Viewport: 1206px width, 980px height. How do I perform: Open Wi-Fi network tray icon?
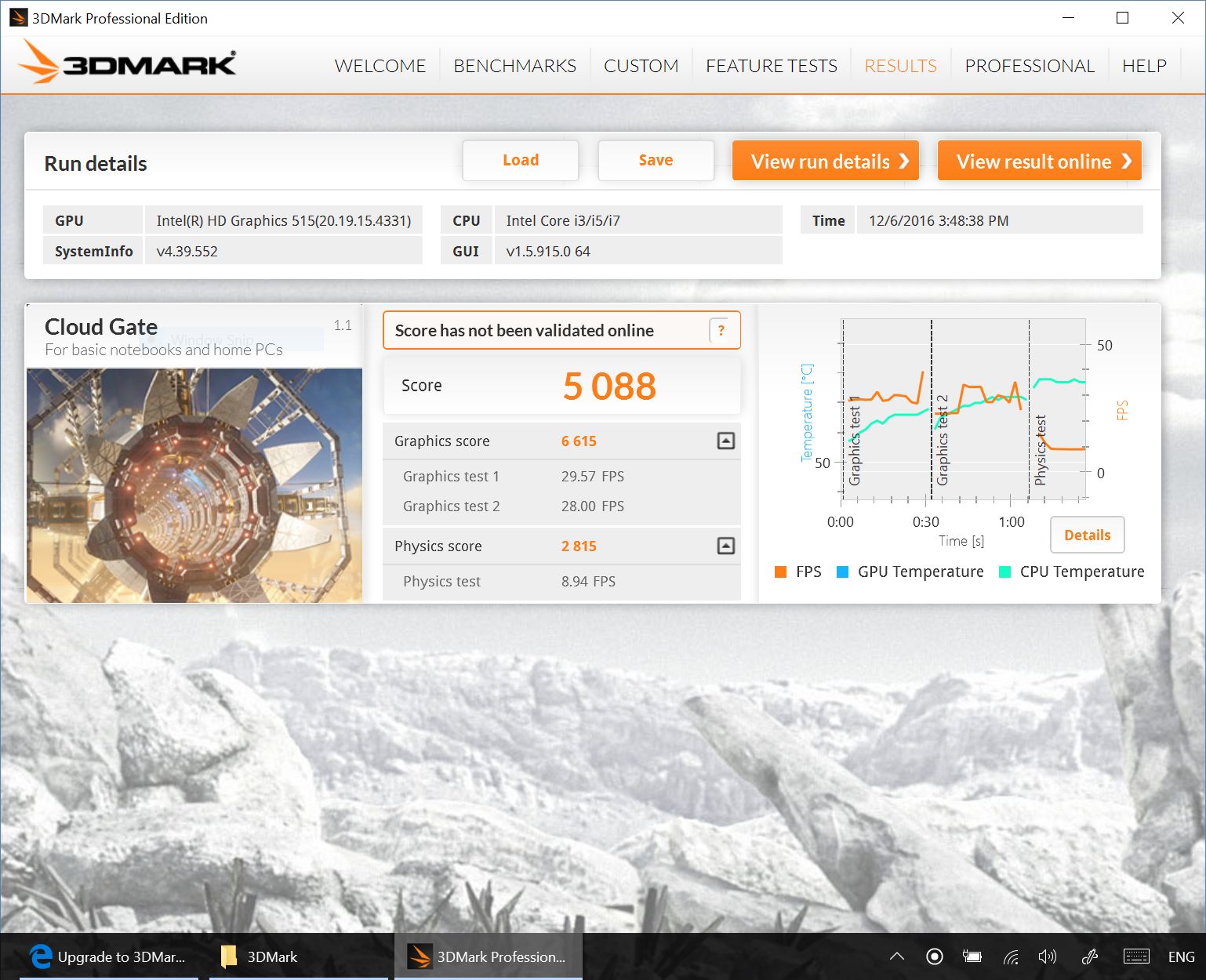coord(1011,956)
